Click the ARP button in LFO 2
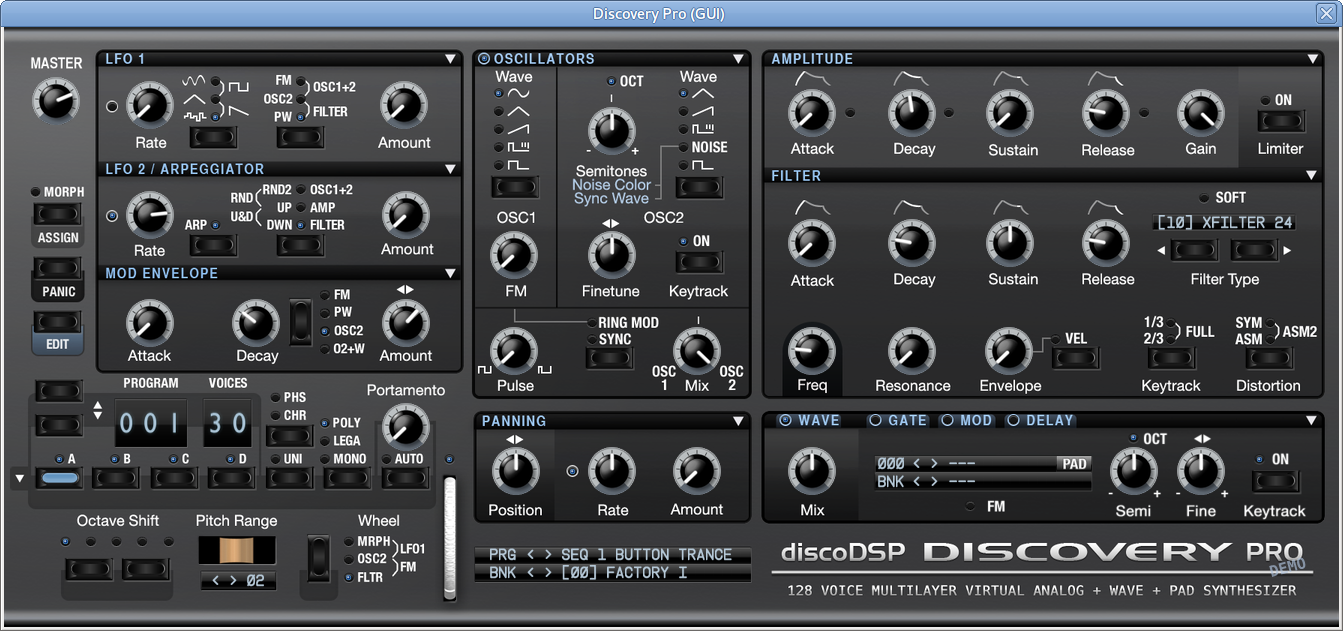The height and width of the screenshot is (631, 1343). pos(214,245)
